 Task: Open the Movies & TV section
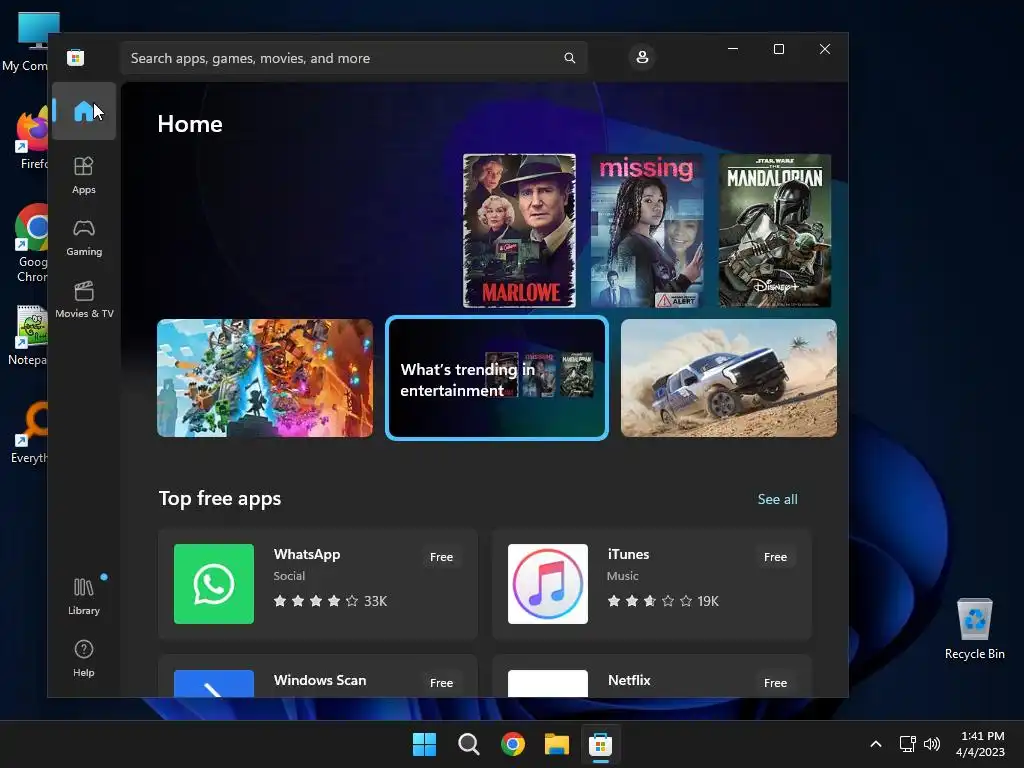84,299
